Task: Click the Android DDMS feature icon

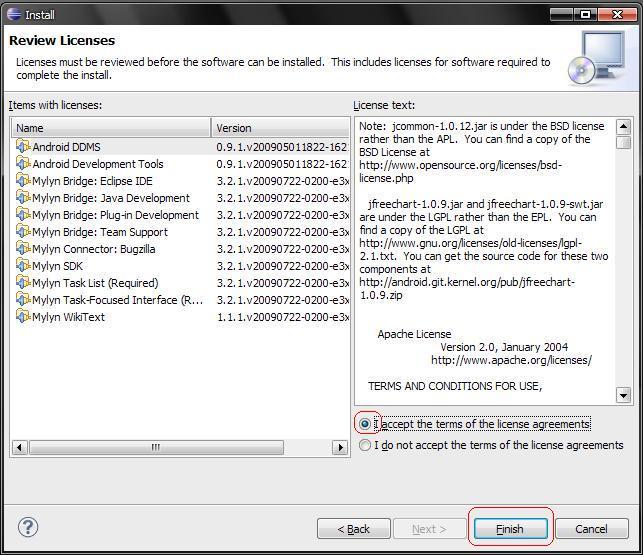Action: [23, 146]
